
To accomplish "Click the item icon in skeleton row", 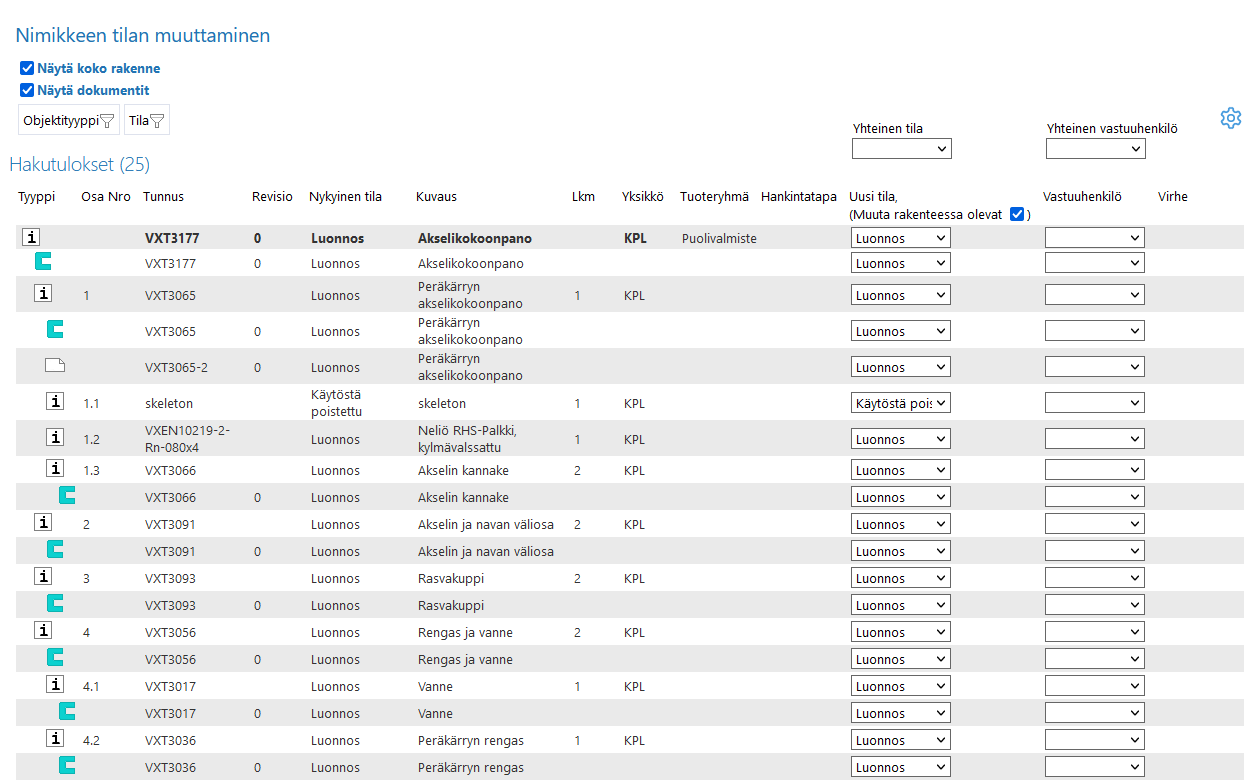I will (x=55, y=402).
